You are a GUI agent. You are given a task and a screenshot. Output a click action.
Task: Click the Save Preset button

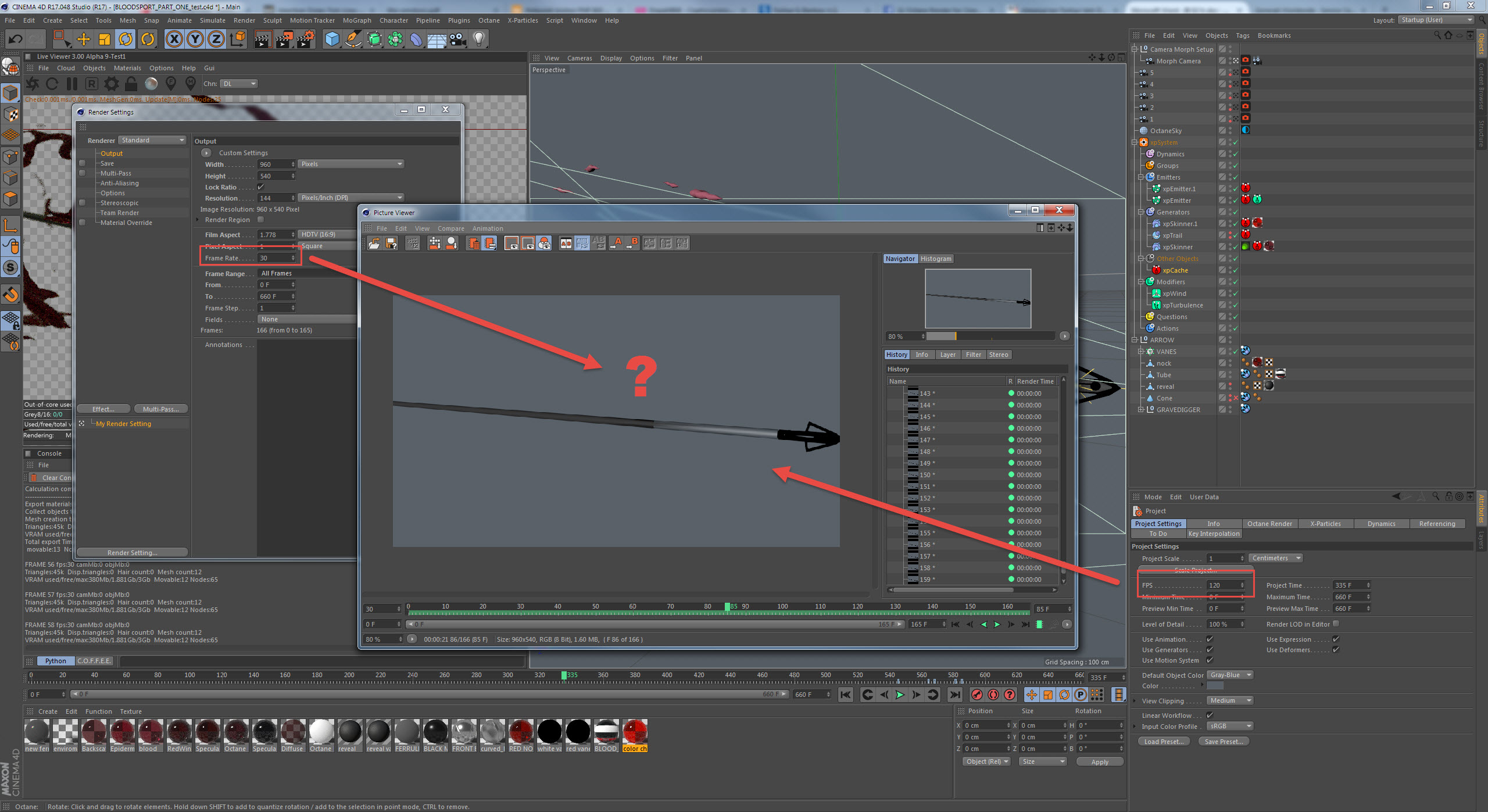click(x=1224, y=742)
